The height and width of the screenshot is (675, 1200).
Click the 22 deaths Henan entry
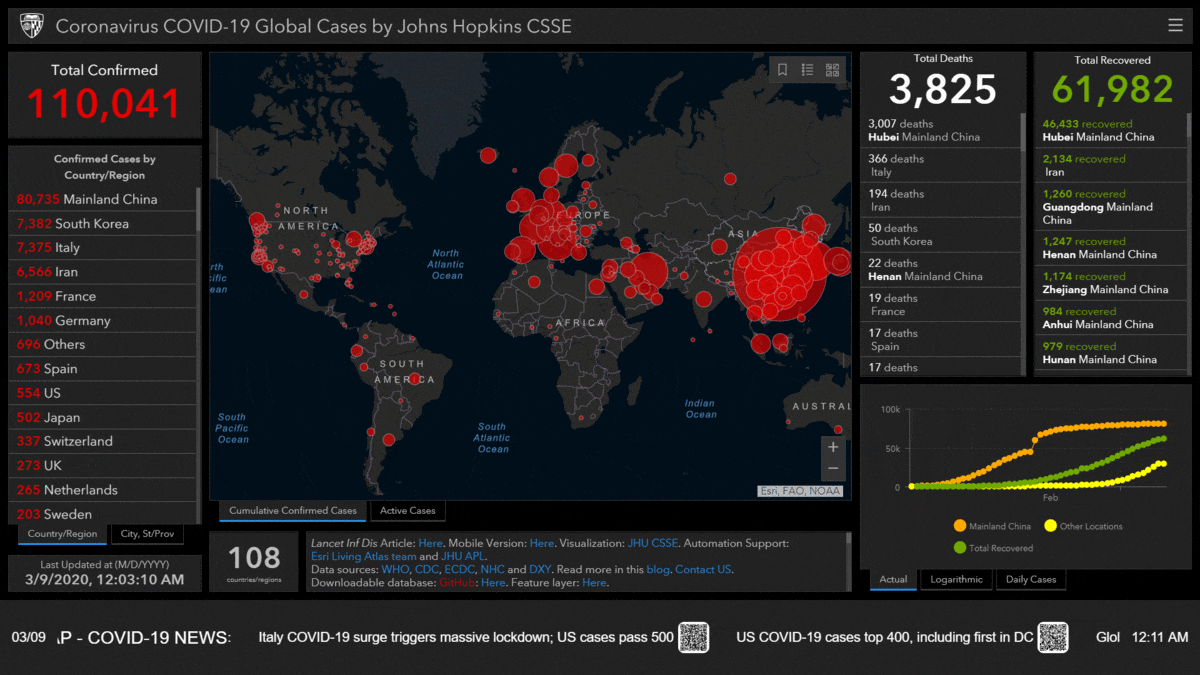point(940,270)
